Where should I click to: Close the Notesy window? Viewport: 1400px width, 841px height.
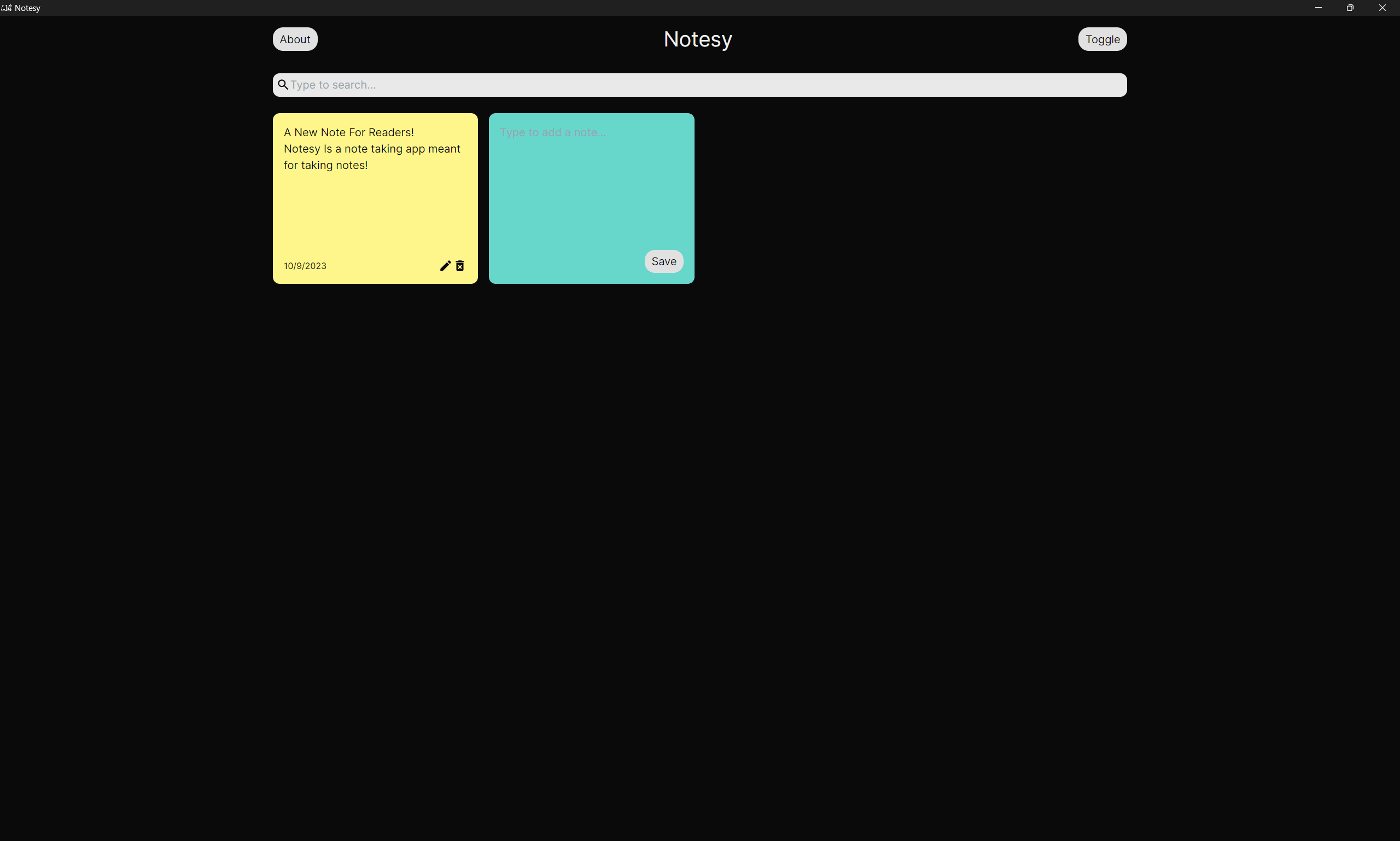1382,8
